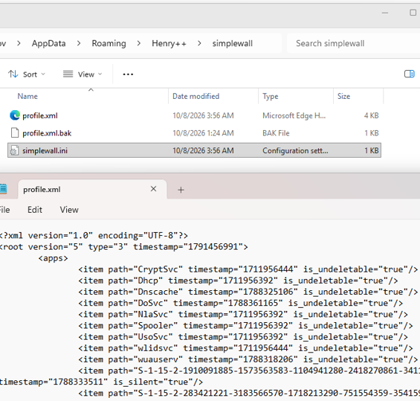Image resolution: width=420 pixels, height=401 pixels.
Task: Click the Spooler item line
Action: tap(246, 326)
